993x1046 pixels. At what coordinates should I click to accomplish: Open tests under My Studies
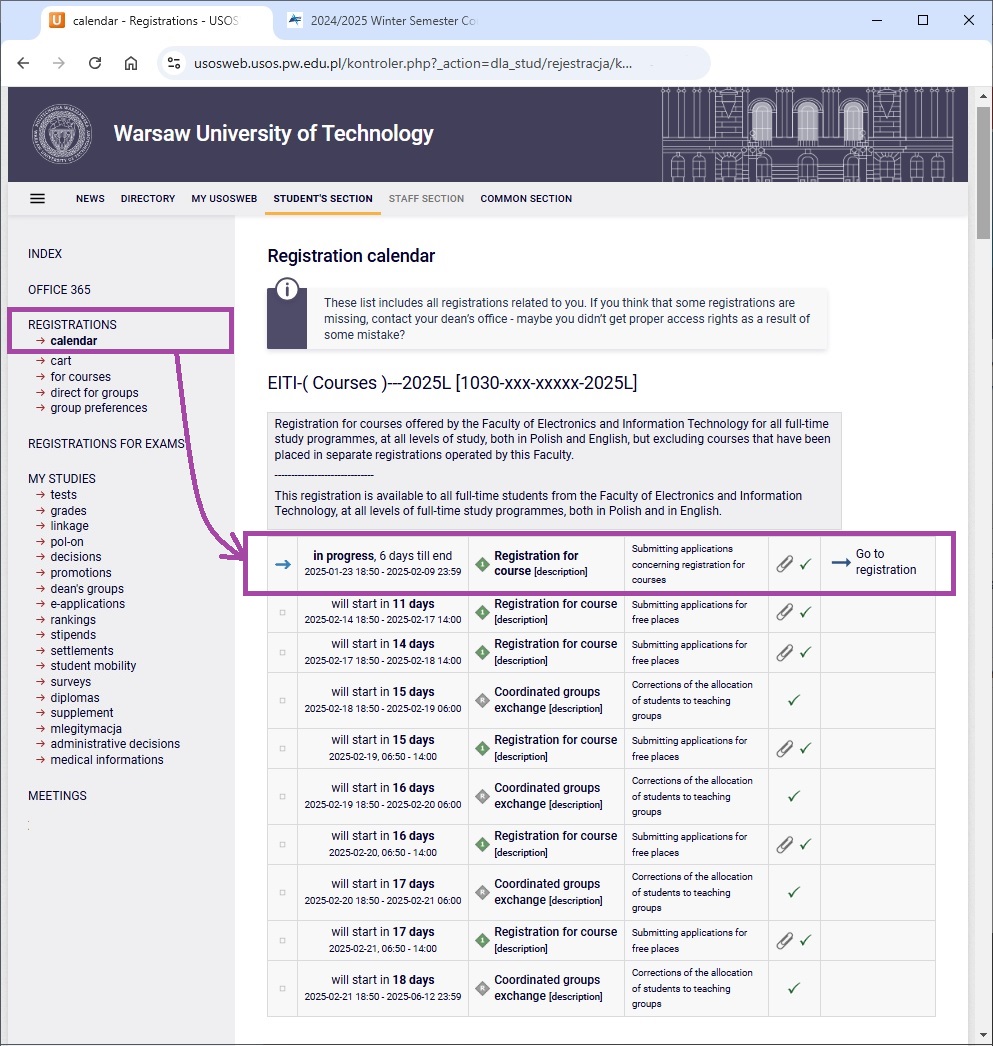coord(63,495)
